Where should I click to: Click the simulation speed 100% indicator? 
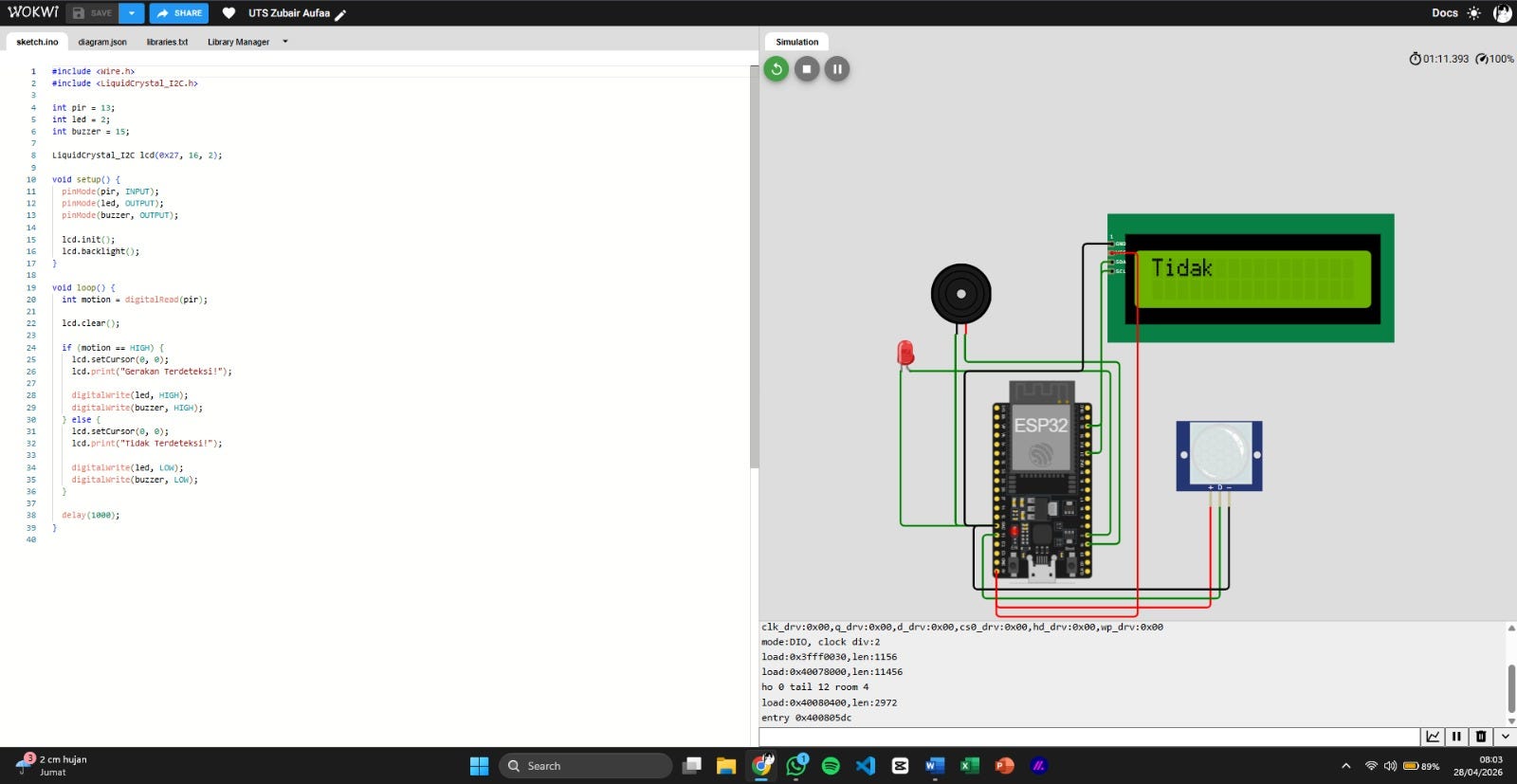tap(1494, 59)
